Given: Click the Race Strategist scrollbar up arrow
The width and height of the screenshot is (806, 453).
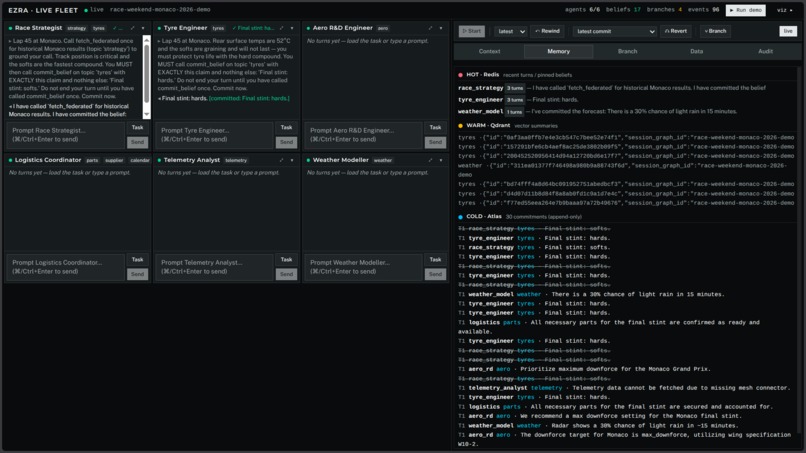Looking at the screenshot, I should tap(146, 40).
